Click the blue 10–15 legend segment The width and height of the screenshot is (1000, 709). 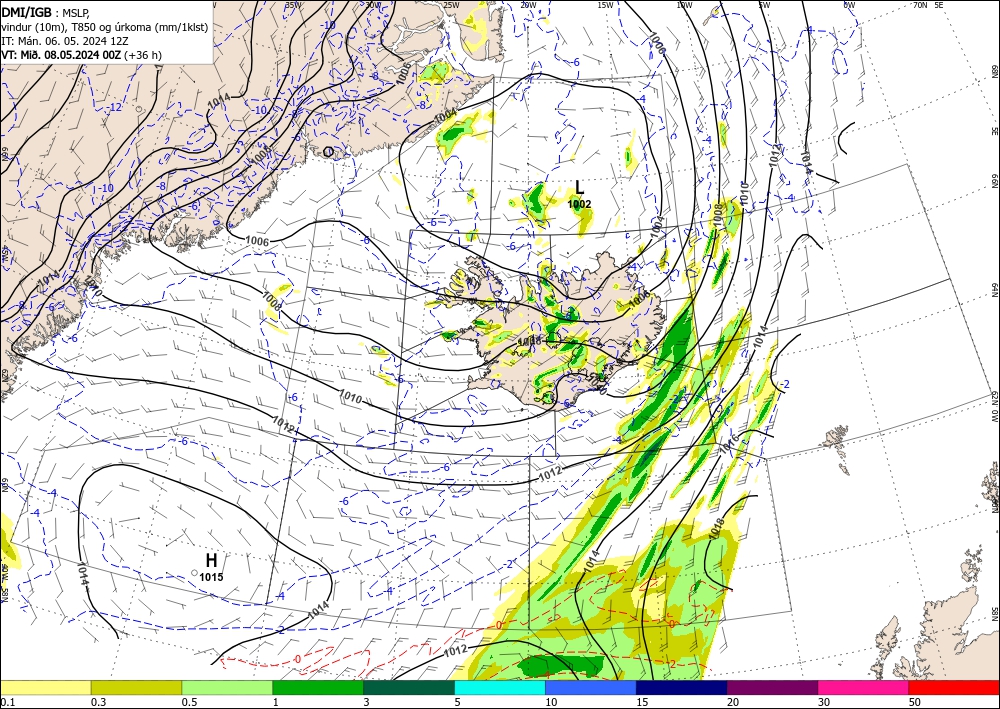591,687
